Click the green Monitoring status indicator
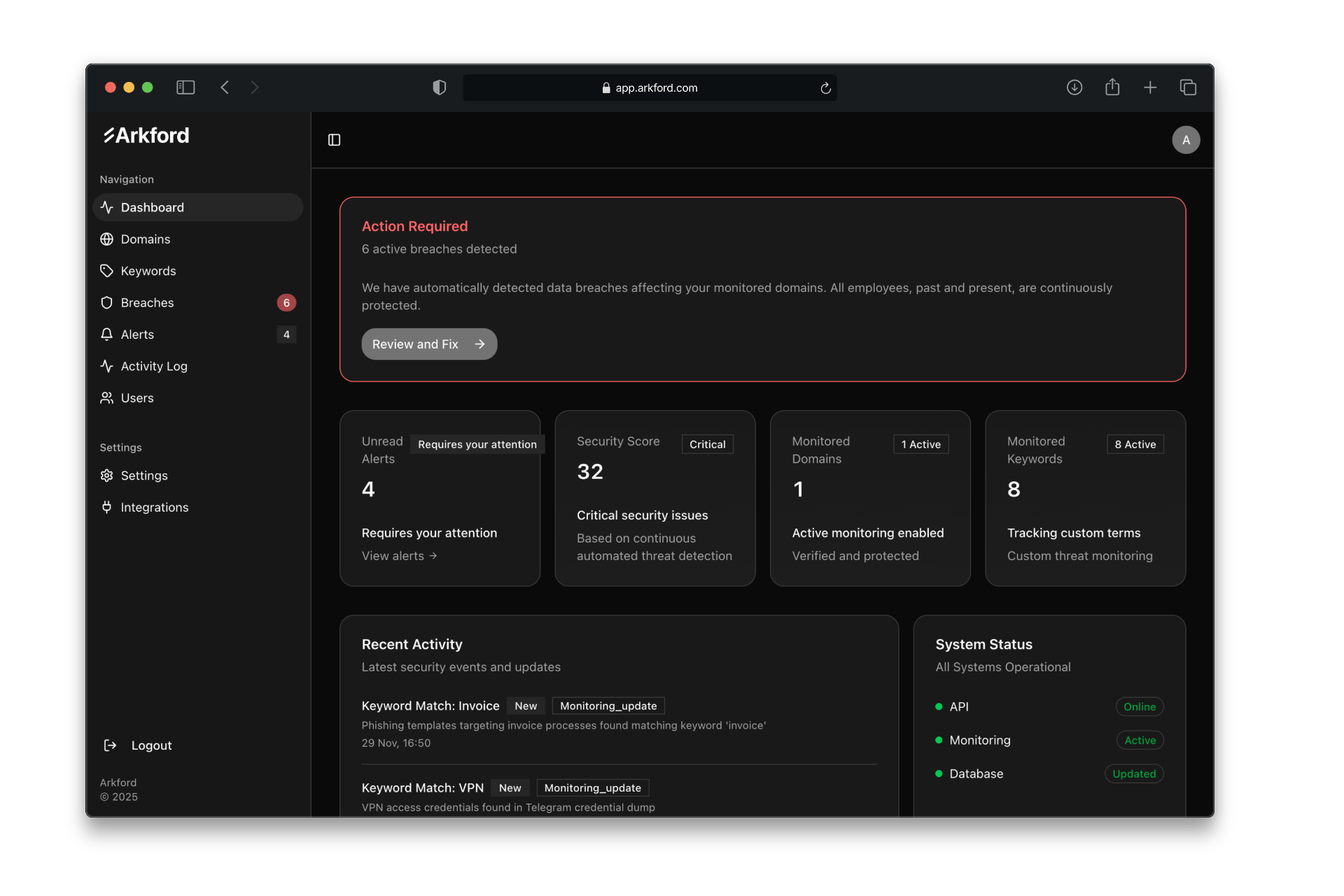The height and width of the screenshot is (896, 1344). click(939, 740)
